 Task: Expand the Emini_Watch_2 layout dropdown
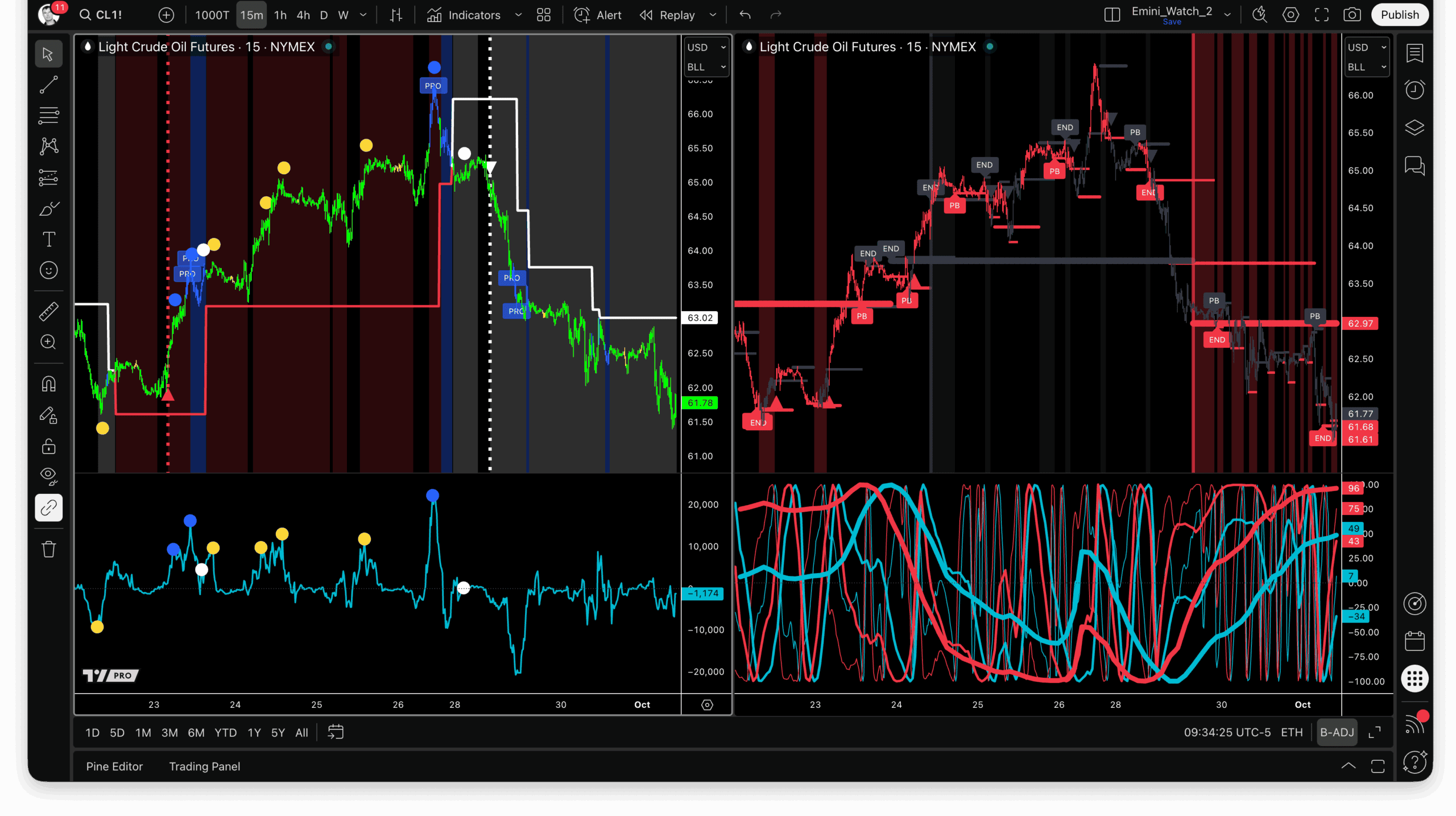click(x=1227, y=15)
